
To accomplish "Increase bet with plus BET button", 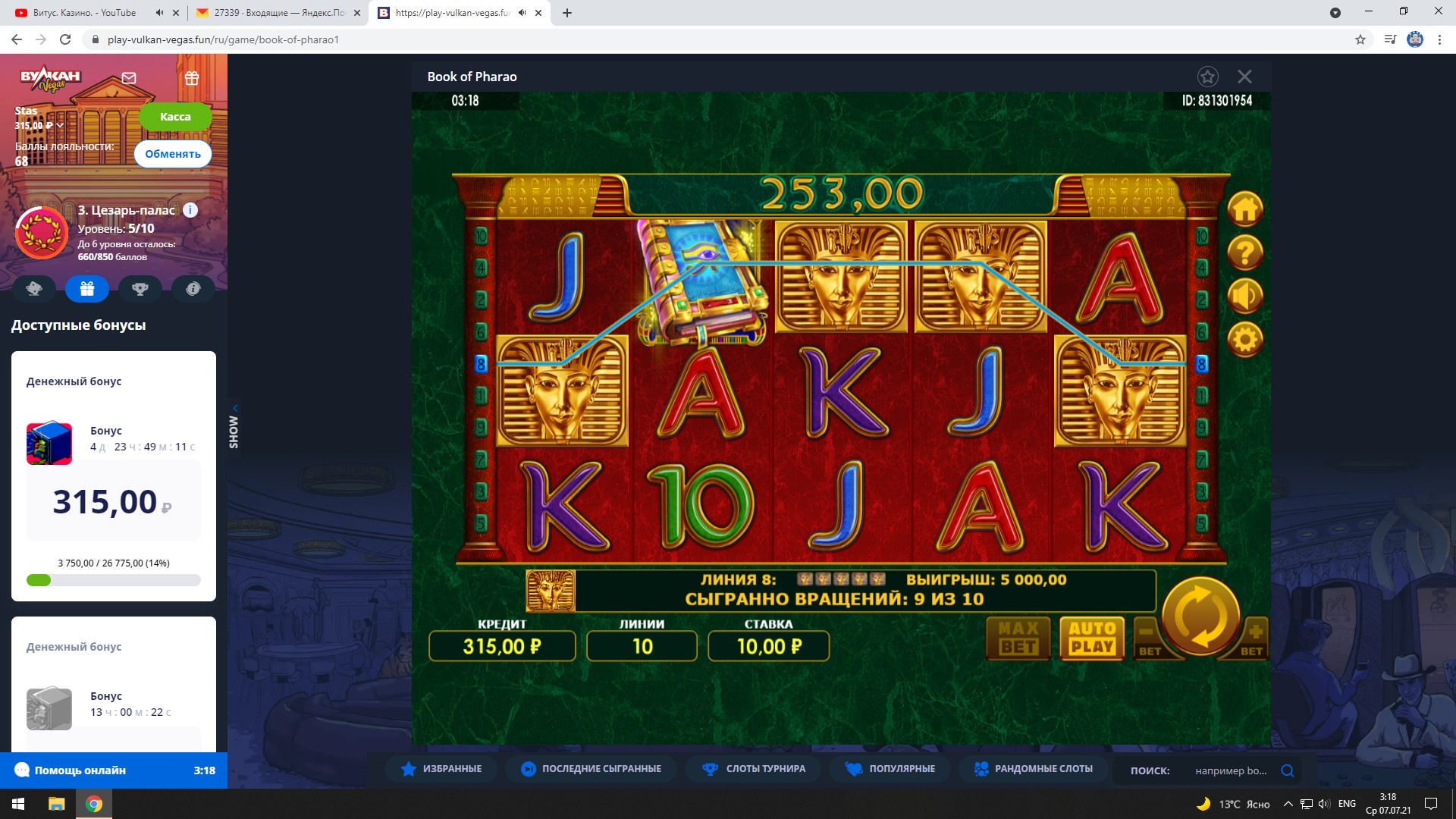I will coord(1252,638).
